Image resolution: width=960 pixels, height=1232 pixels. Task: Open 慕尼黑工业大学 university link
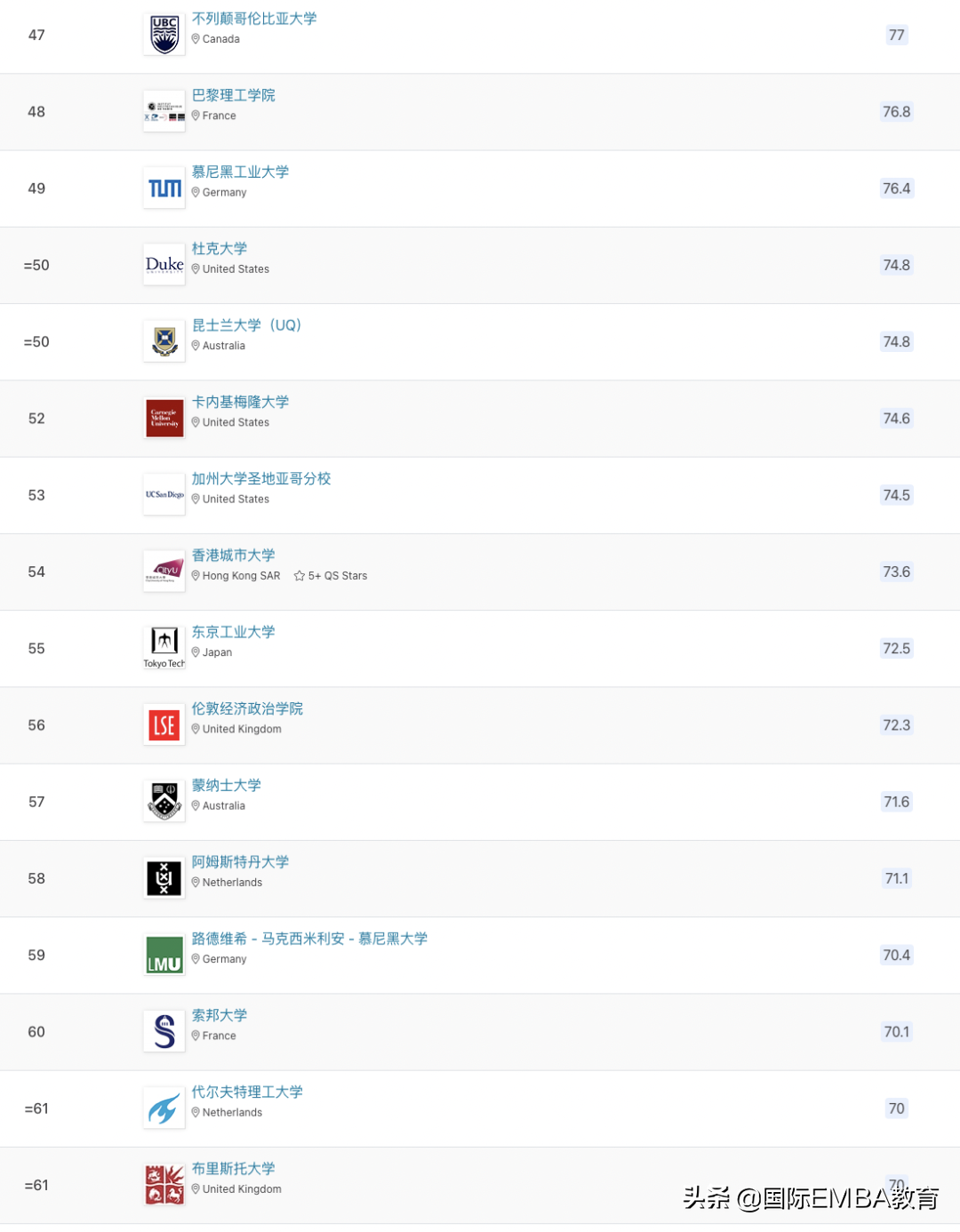point(240,172)
